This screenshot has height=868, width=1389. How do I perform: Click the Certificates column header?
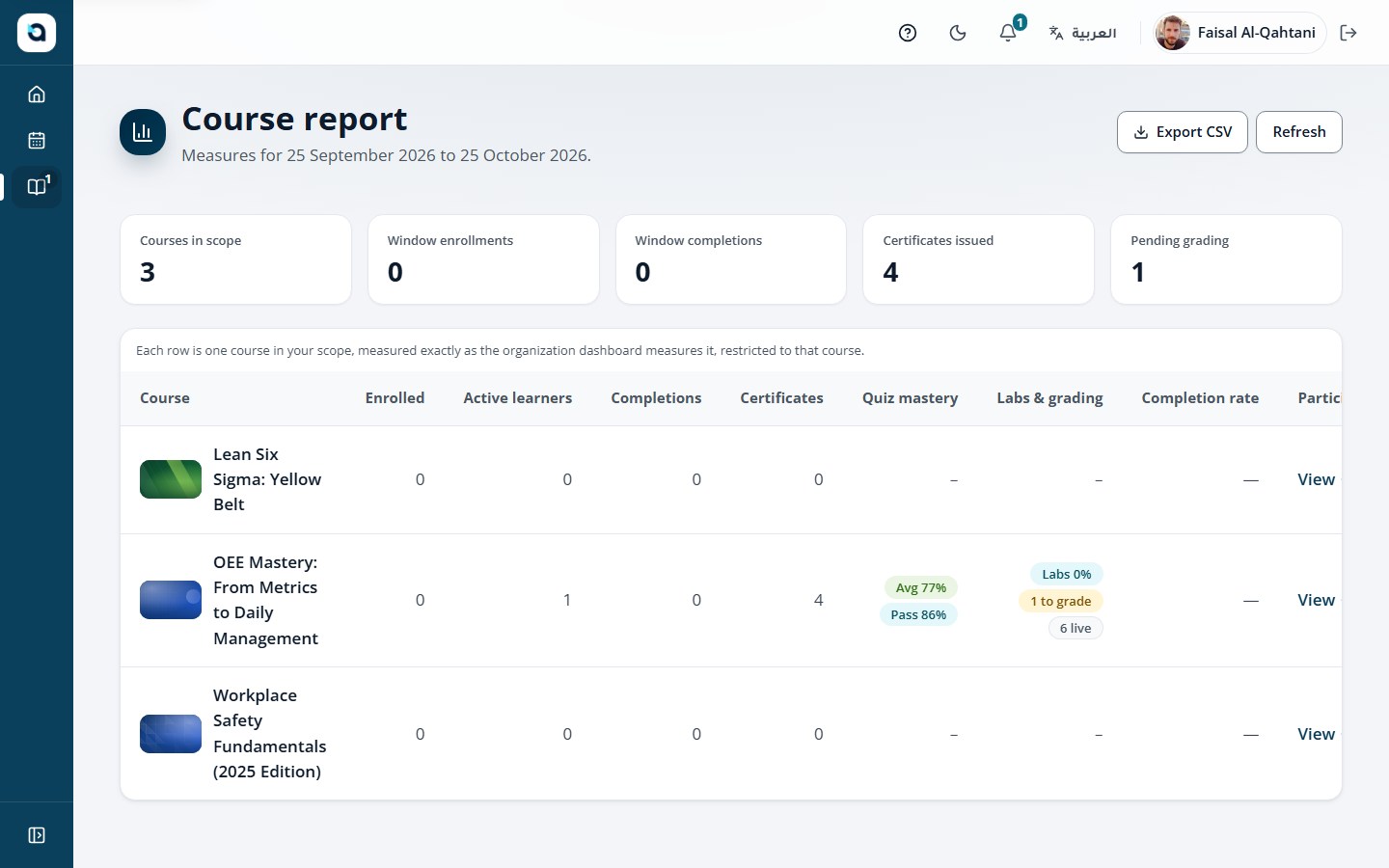781,398
